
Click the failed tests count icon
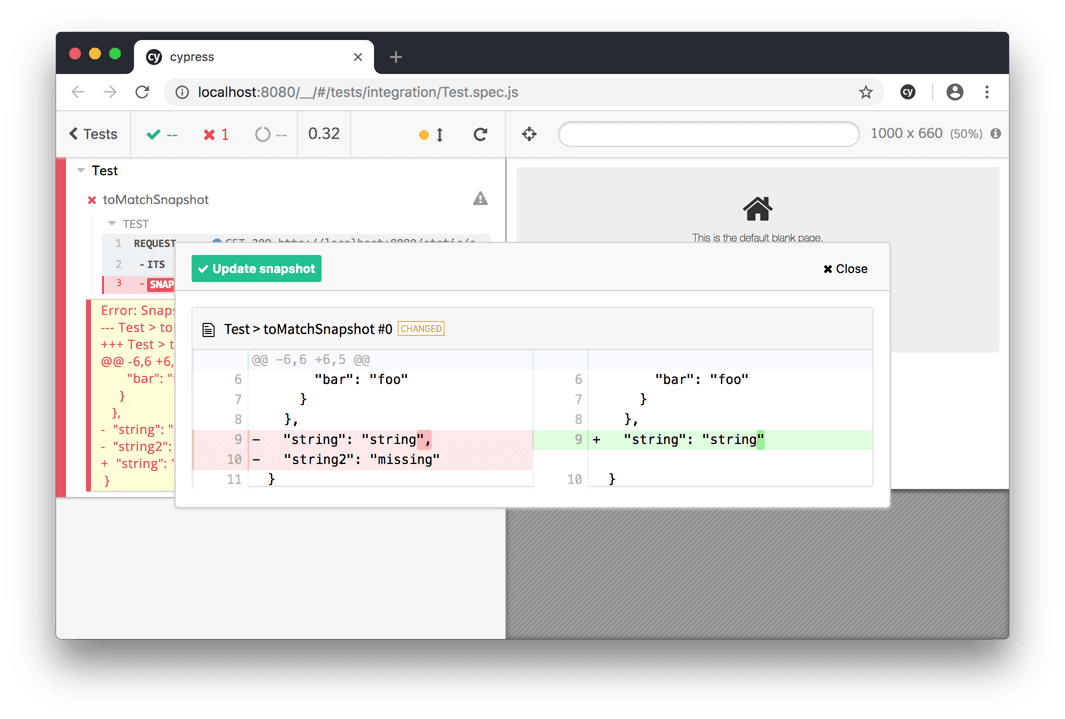click(x=209, y=133)
